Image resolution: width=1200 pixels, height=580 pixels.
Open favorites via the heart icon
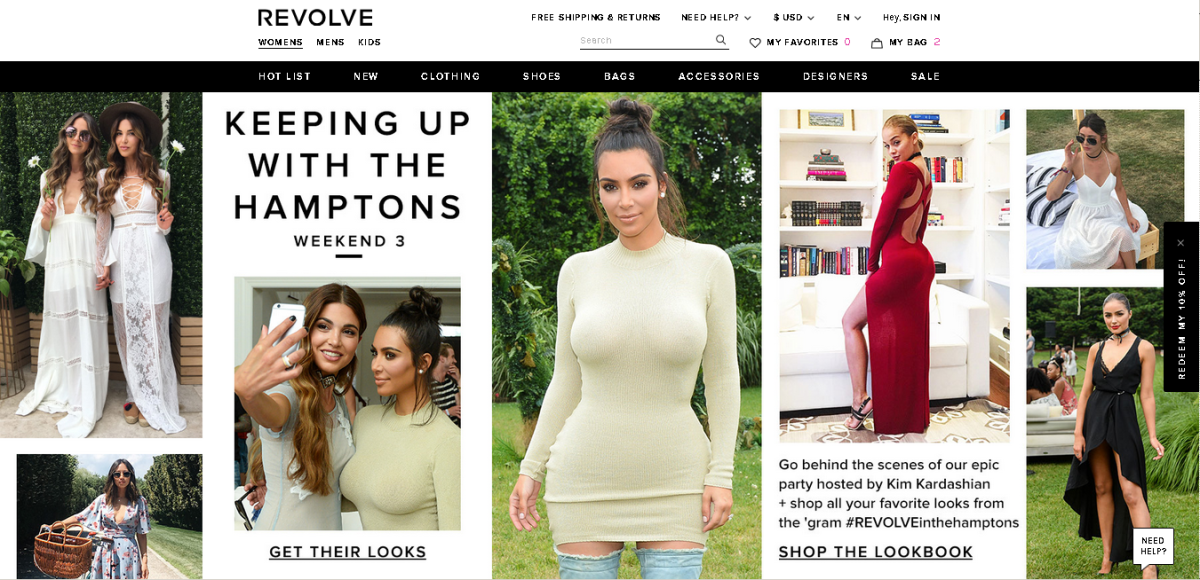coord(755,43)
